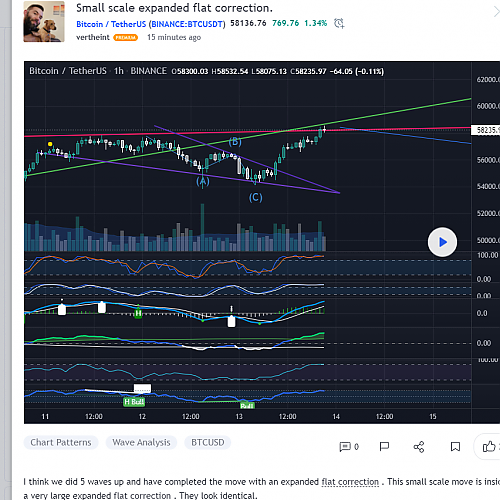Image resolution: width=500 pixels, height=500 pixels.
Task: Click the PREMIUM badge next to vertheint
Action: 126,38
